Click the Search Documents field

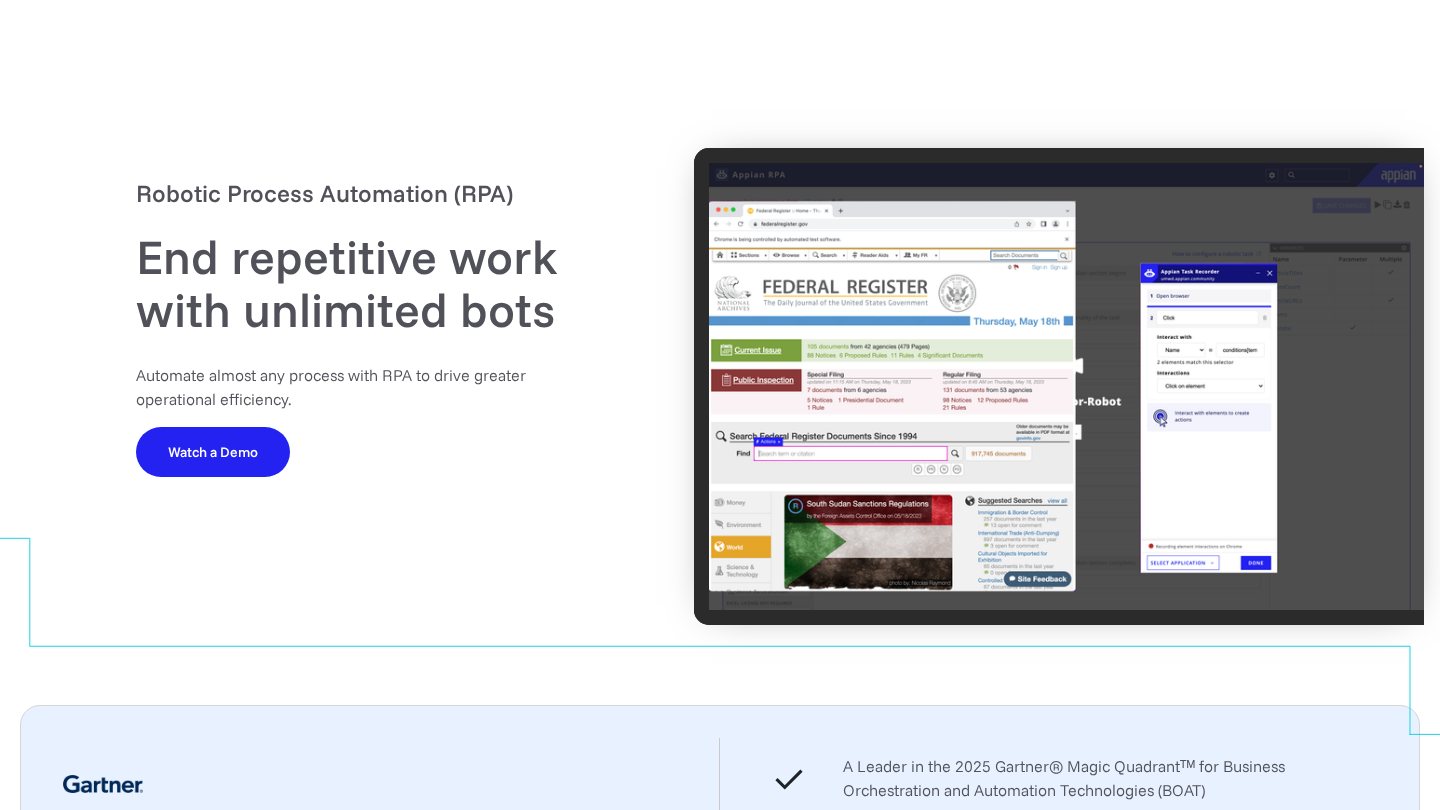[x=1024, y=256]
